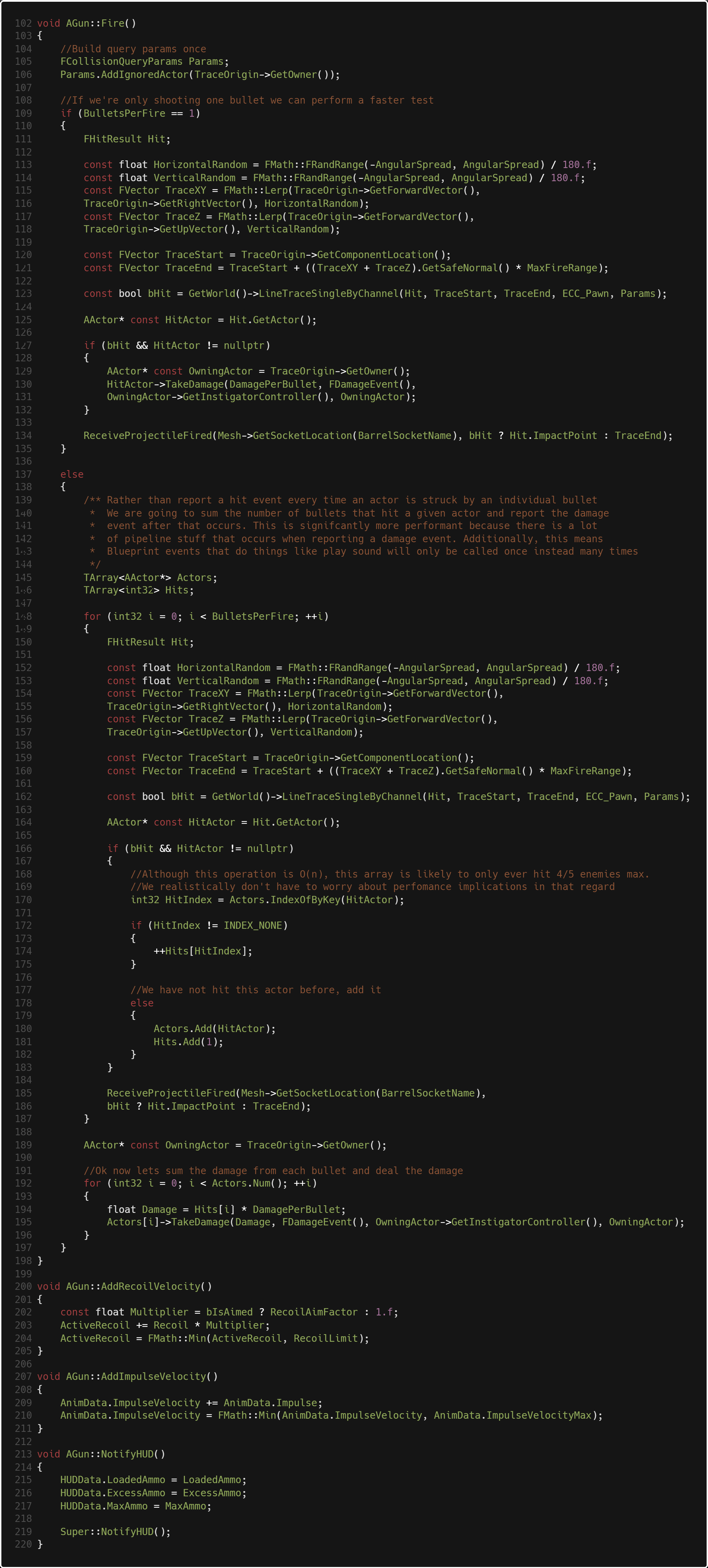Click 'VerticalRandom' declaration on line 114
The width and height of the screenshot is (708, 1568).
point(195,178)
